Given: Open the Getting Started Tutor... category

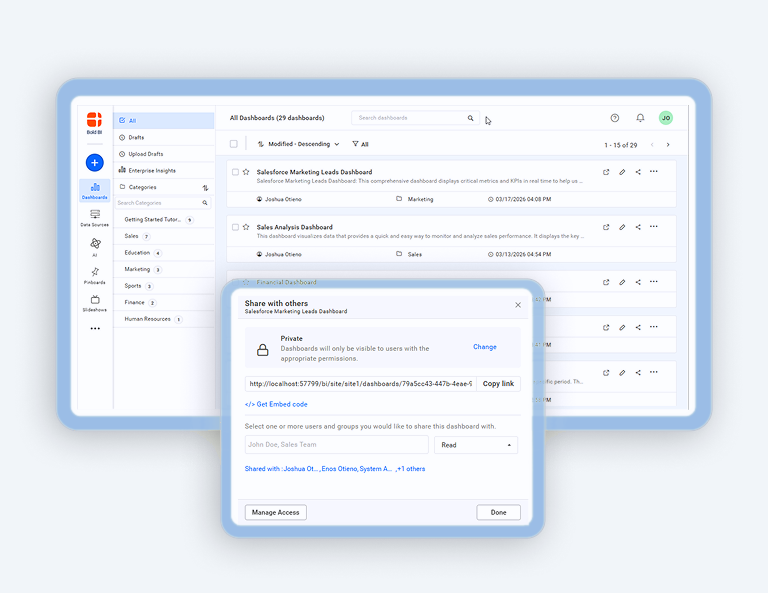Looking at the screenshot, I should point(164,220).
